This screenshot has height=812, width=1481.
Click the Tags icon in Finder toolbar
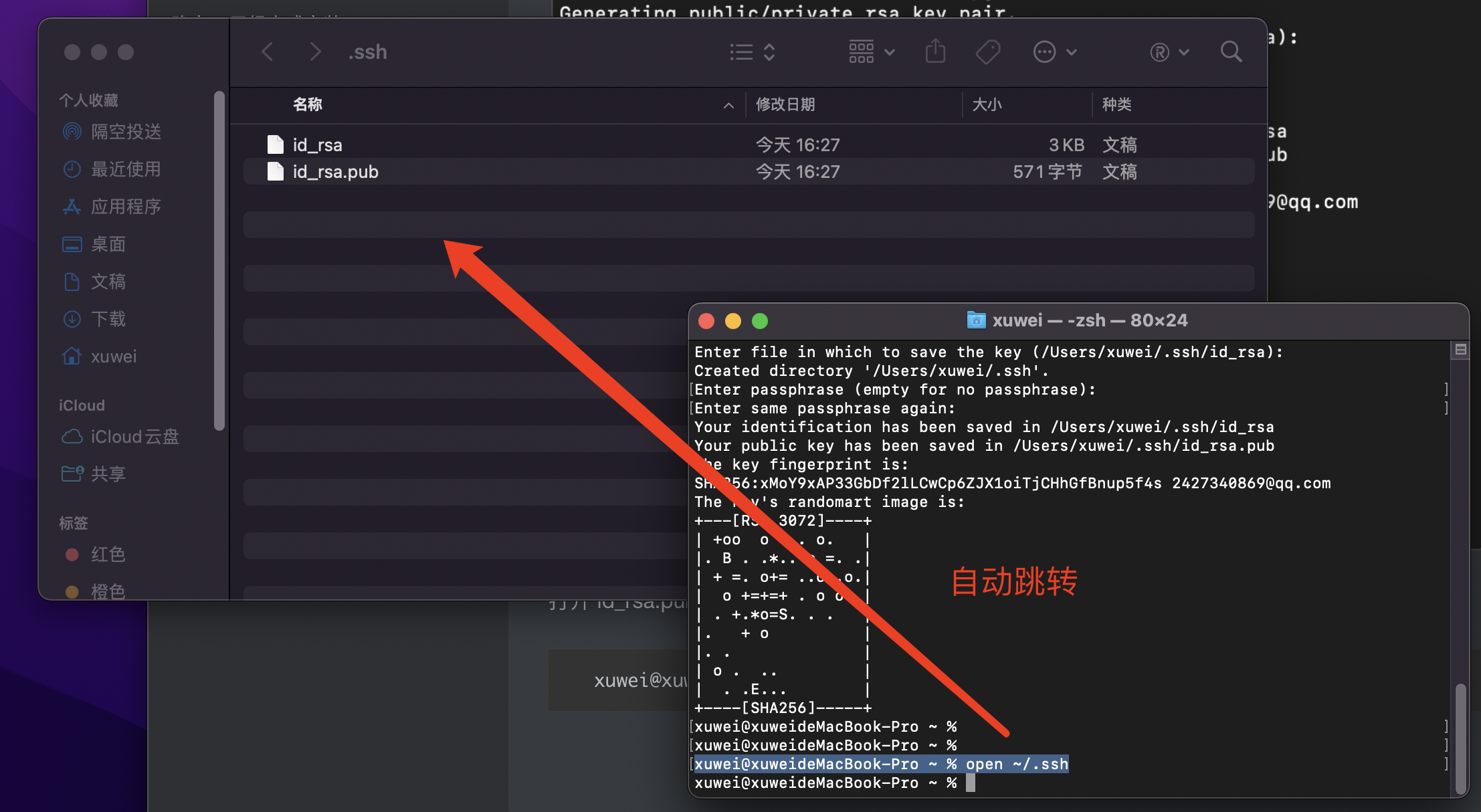click(x=987, y=52)
